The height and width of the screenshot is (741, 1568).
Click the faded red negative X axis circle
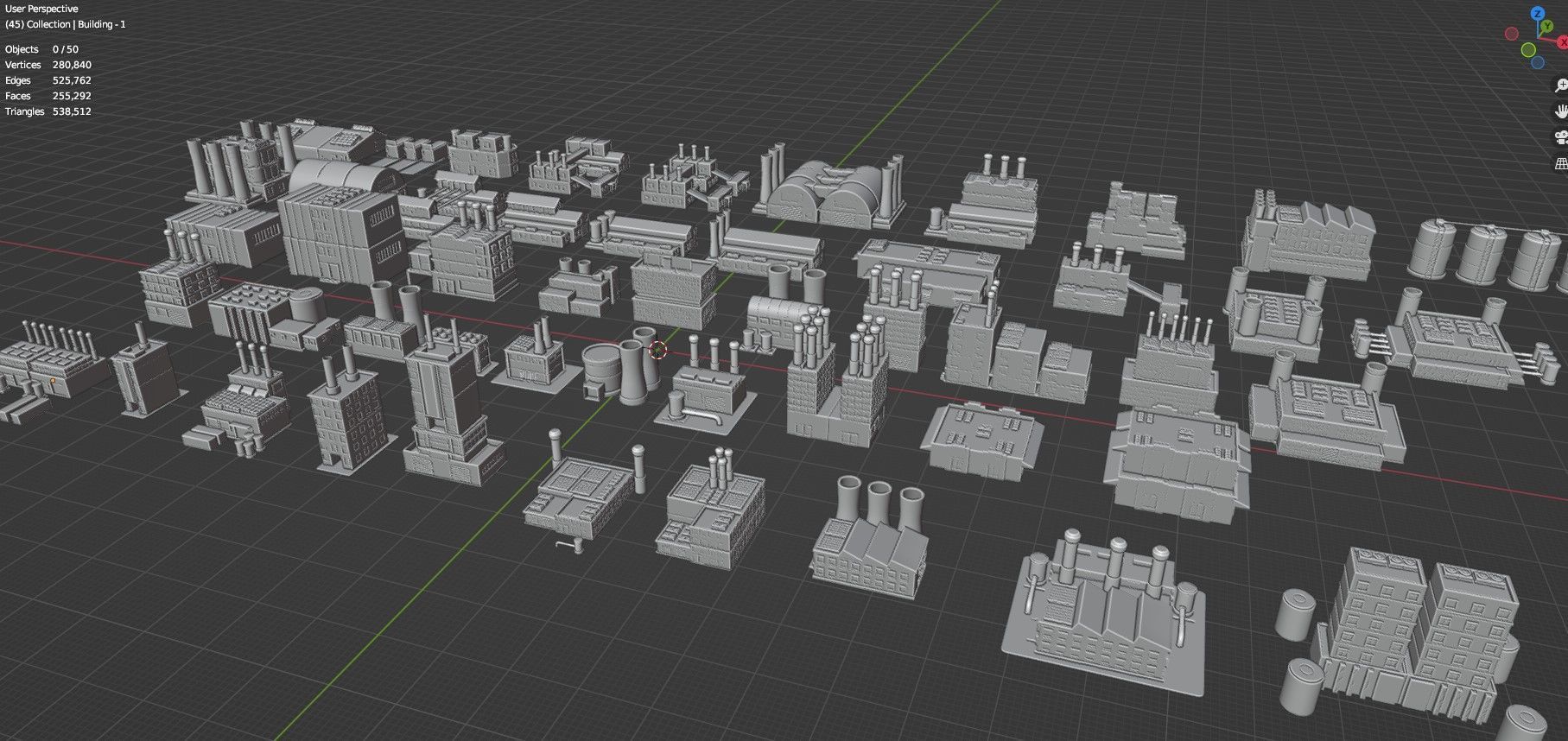point(1512,34)
